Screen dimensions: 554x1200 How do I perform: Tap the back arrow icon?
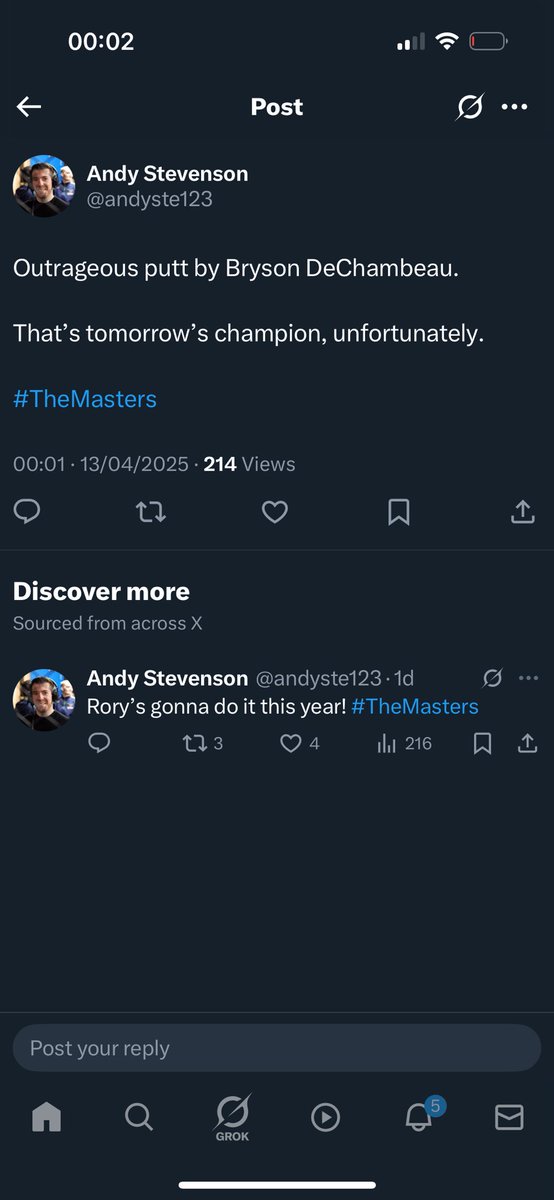tap(29, 107)
